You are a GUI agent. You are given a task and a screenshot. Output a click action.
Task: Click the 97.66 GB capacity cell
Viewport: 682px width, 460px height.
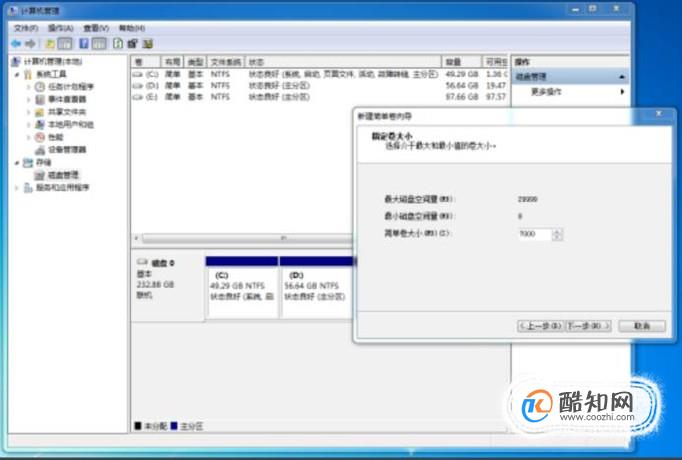(x=462, y=97)
